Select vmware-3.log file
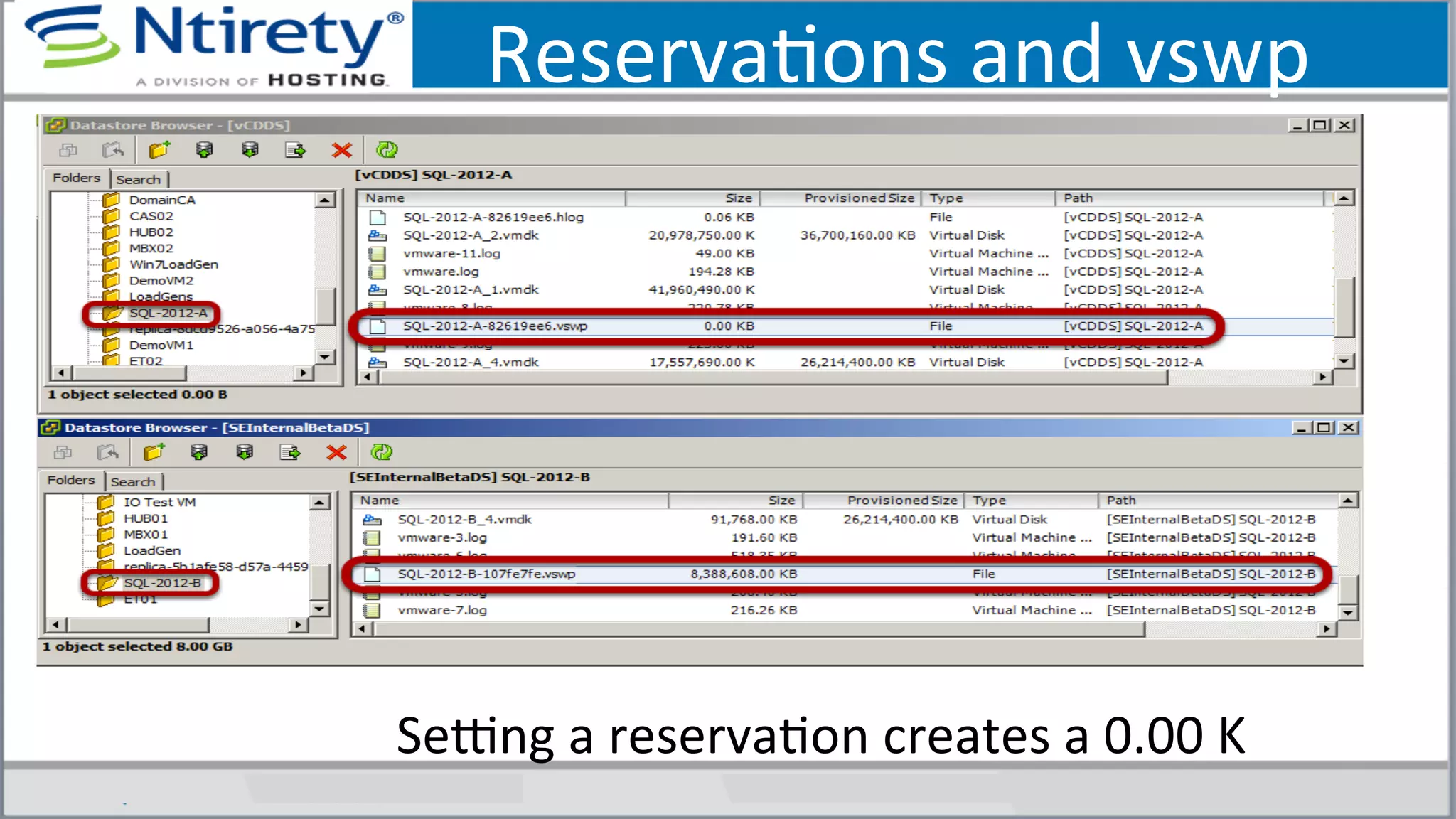 pos(442,538)
